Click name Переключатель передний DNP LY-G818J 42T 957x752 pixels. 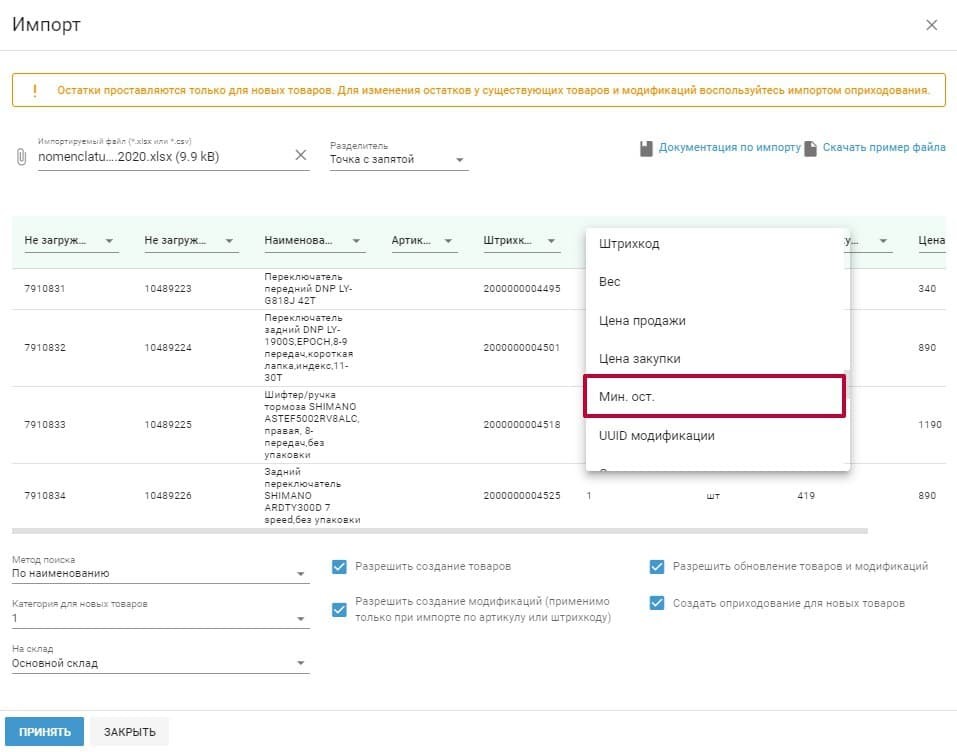click(x=308, y=289)
